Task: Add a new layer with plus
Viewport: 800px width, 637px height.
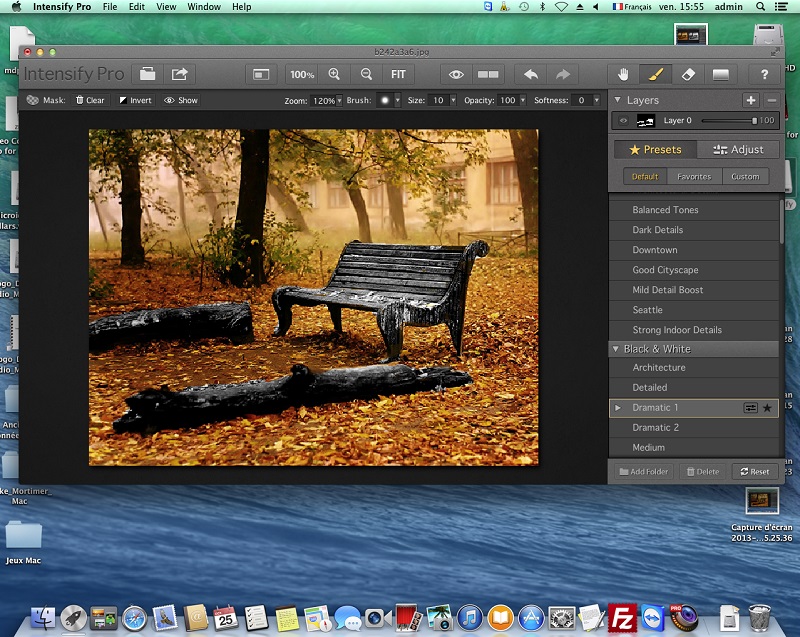Action: click(x=751, y=100)
